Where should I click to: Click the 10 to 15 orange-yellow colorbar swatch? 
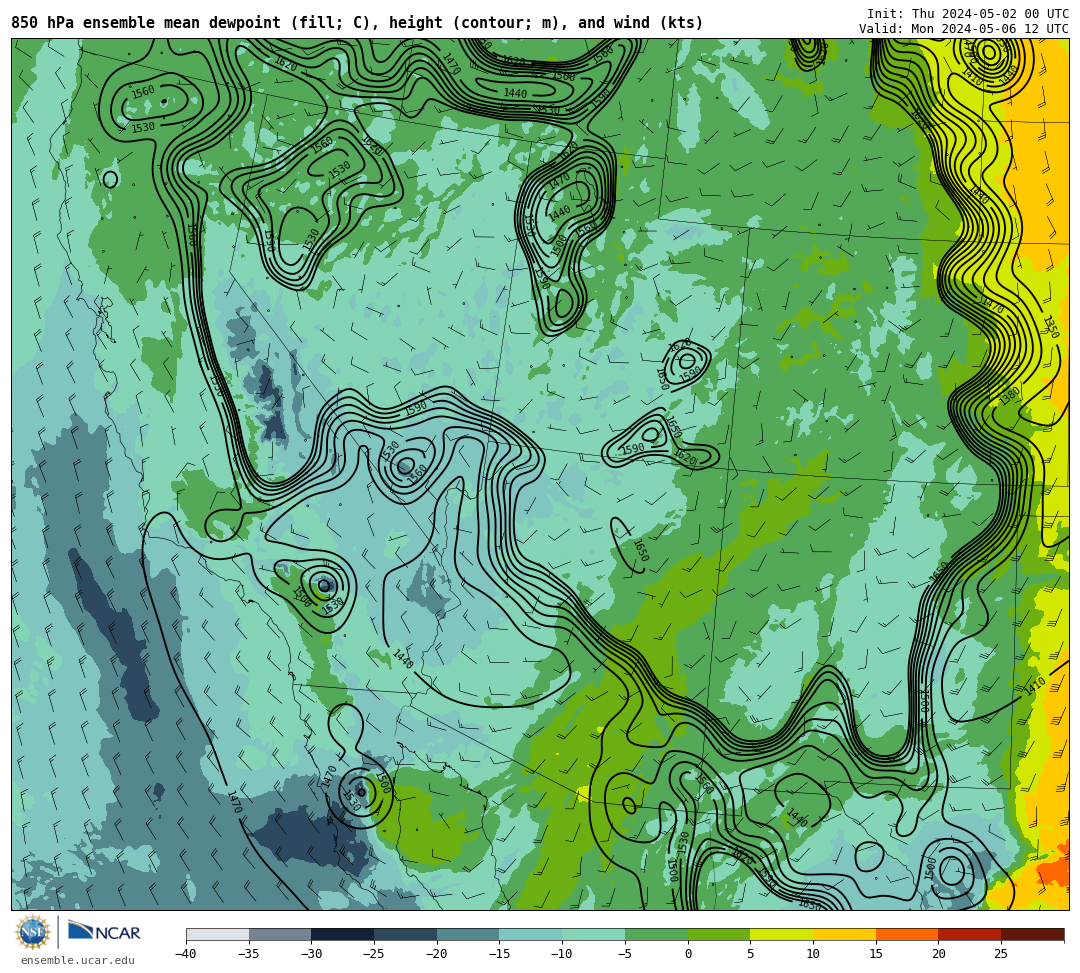844,934
